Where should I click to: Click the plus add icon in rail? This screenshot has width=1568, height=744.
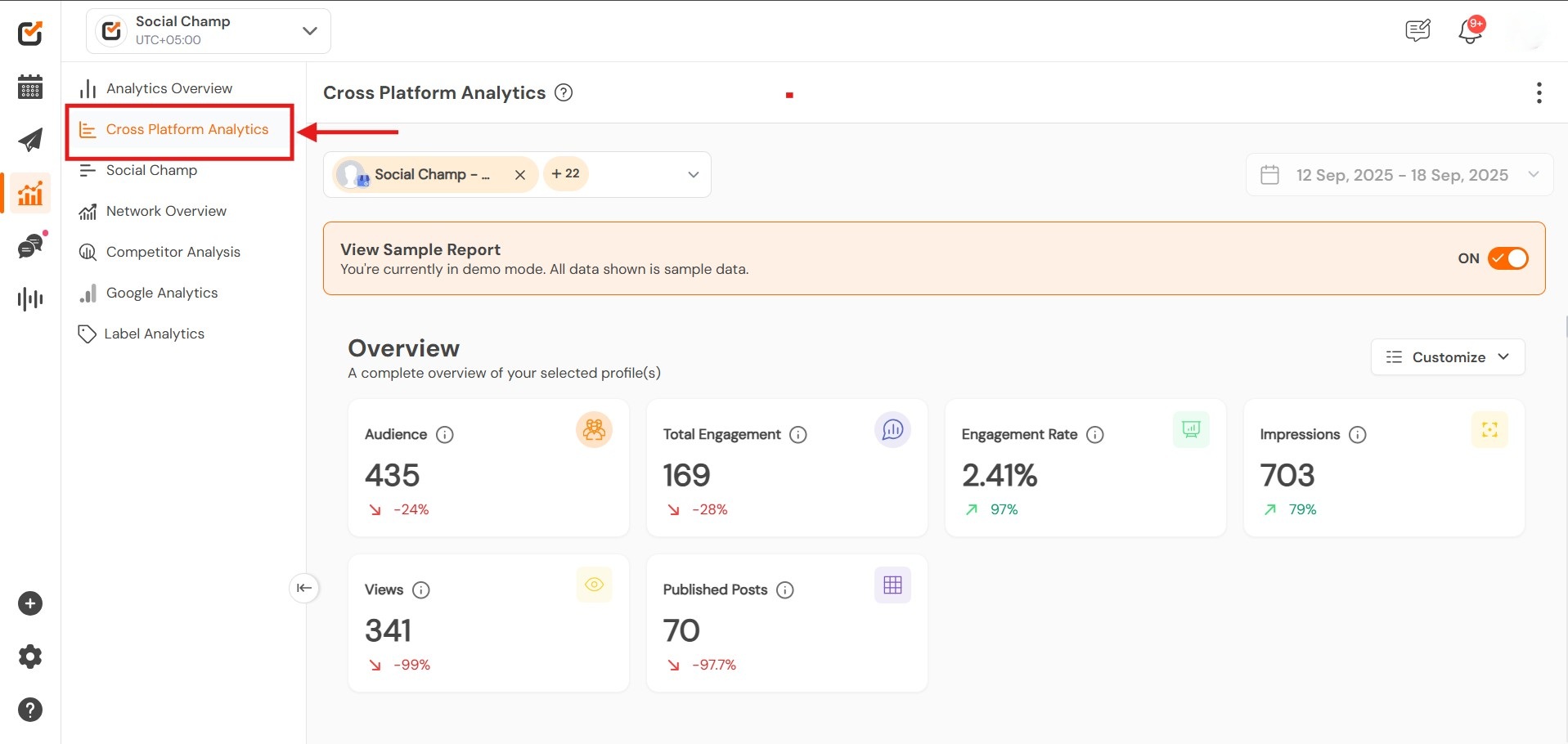(30, 603)
